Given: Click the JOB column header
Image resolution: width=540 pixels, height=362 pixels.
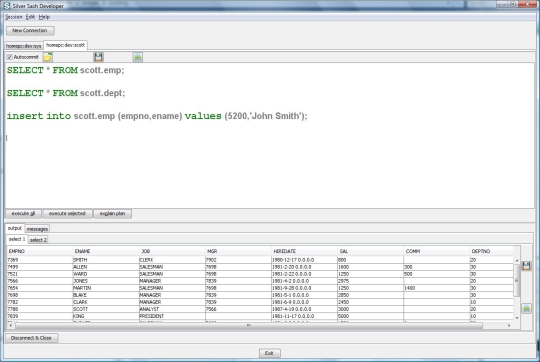Looking at the screenshot, I should tap(172, 251).
